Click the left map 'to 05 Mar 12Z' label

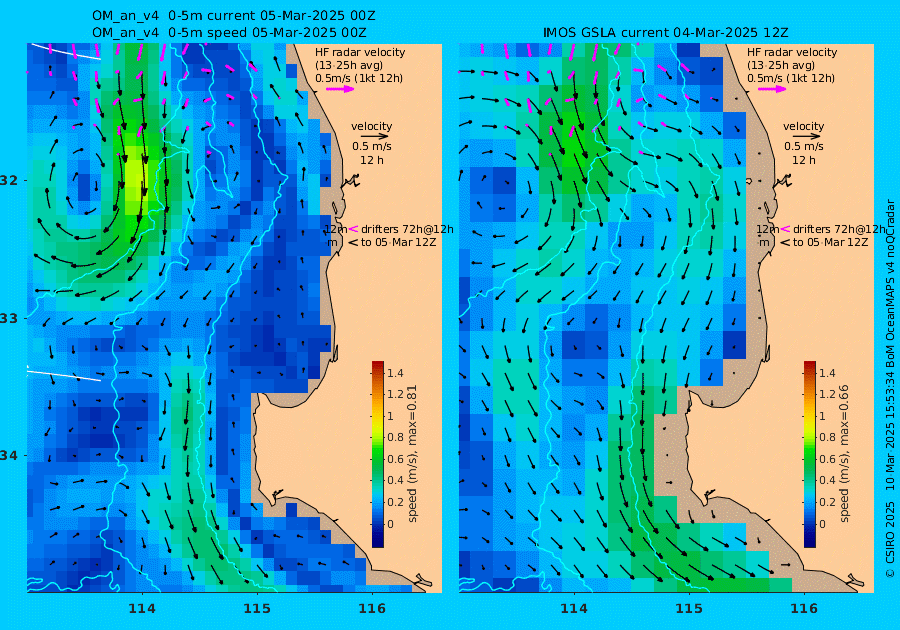pyautogui.click(x=398, y=242)
